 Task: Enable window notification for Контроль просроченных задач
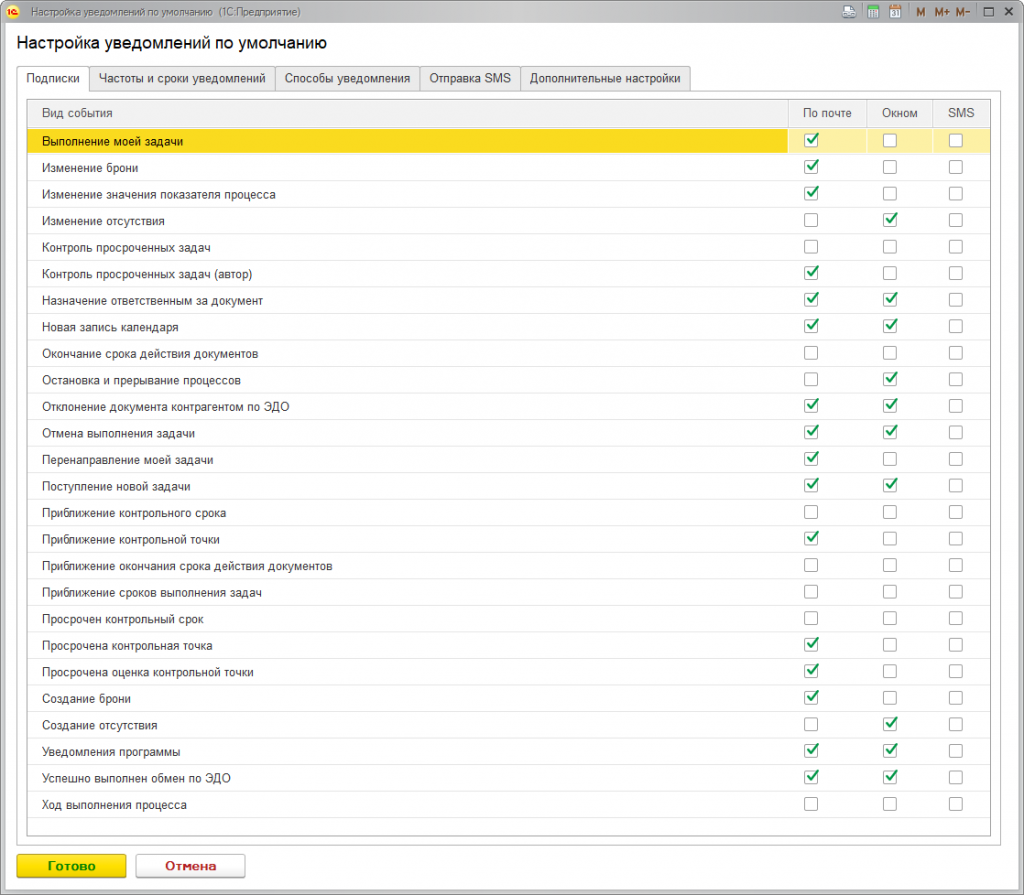coord(889,247)
